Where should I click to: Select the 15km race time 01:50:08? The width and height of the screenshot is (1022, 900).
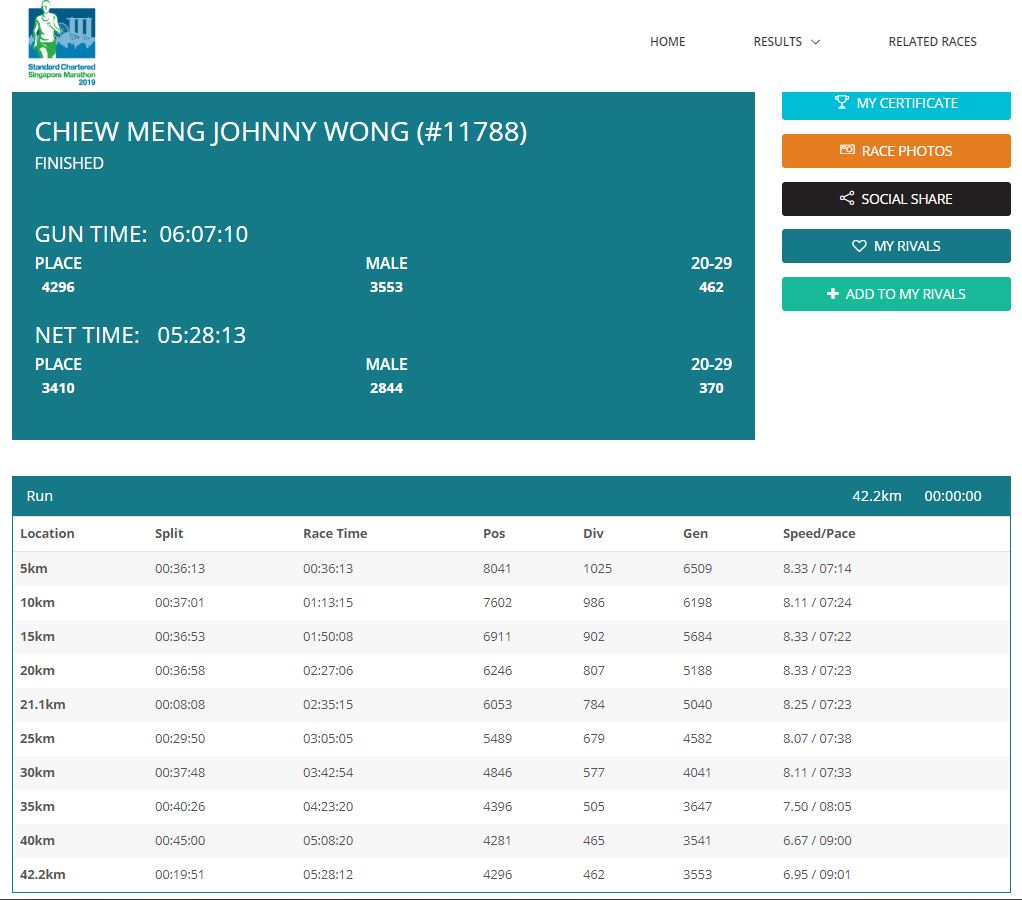(328, 636)
